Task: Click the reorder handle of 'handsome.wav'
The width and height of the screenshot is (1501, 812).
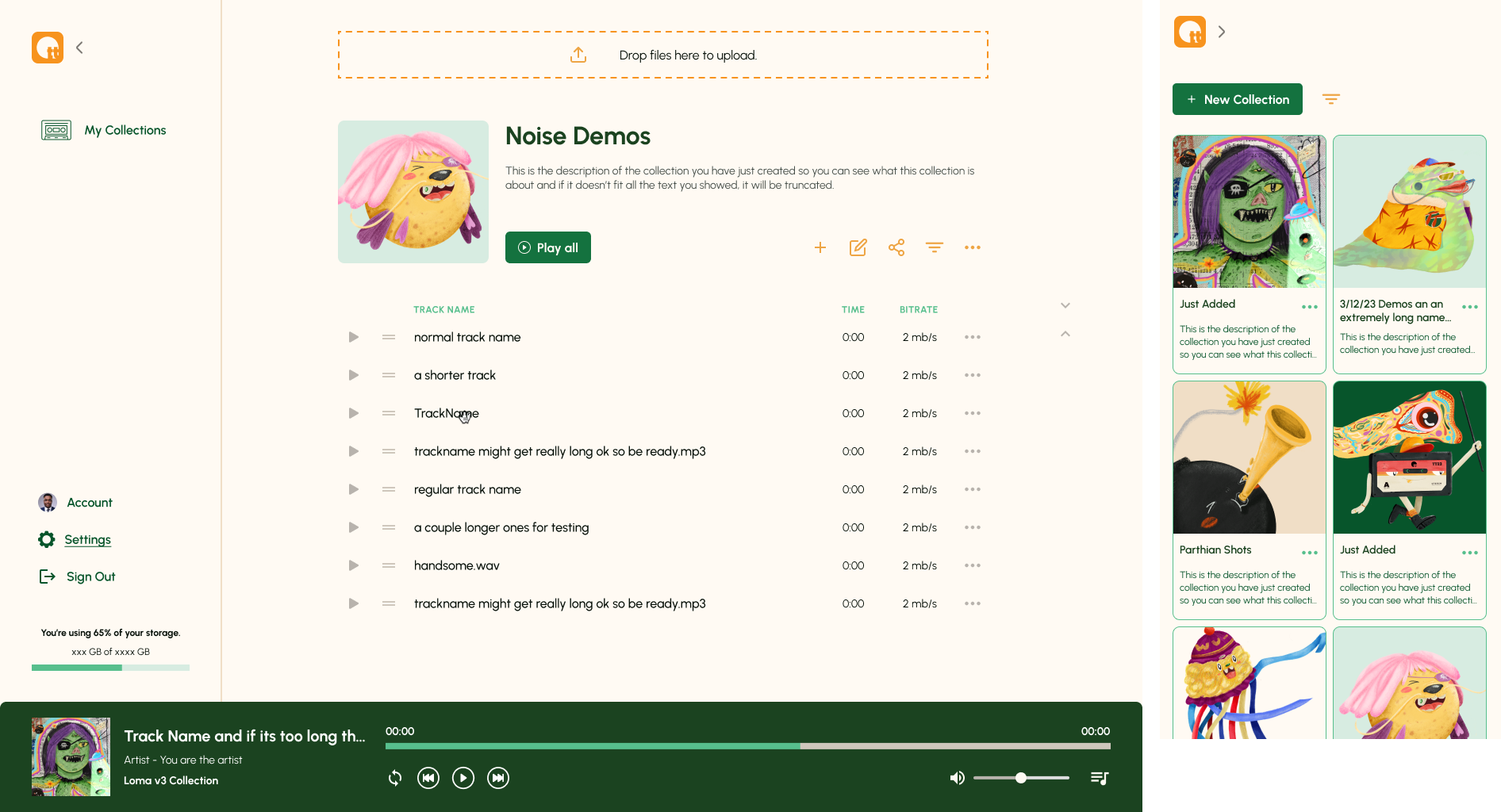Action: point(389,565)
